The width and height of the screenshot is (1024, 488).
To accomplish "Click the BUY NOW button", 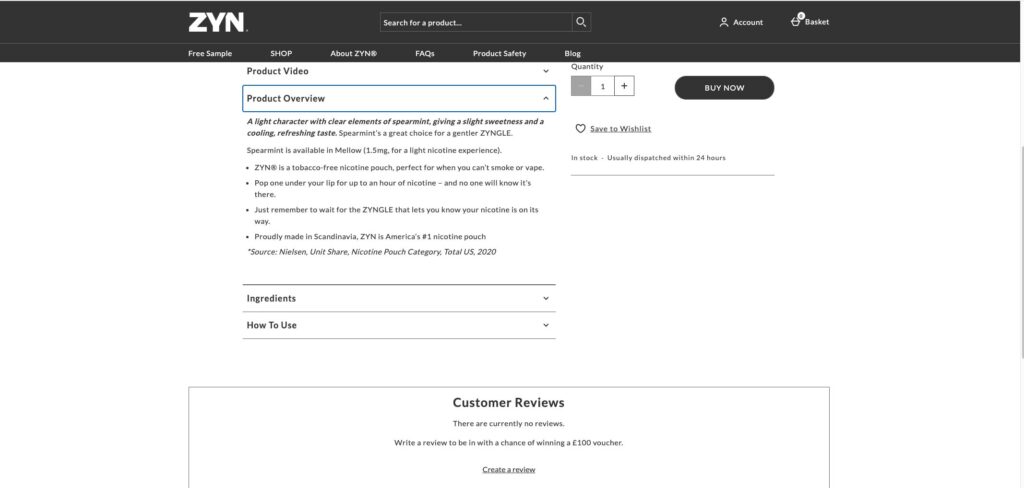I will [724, 88].
